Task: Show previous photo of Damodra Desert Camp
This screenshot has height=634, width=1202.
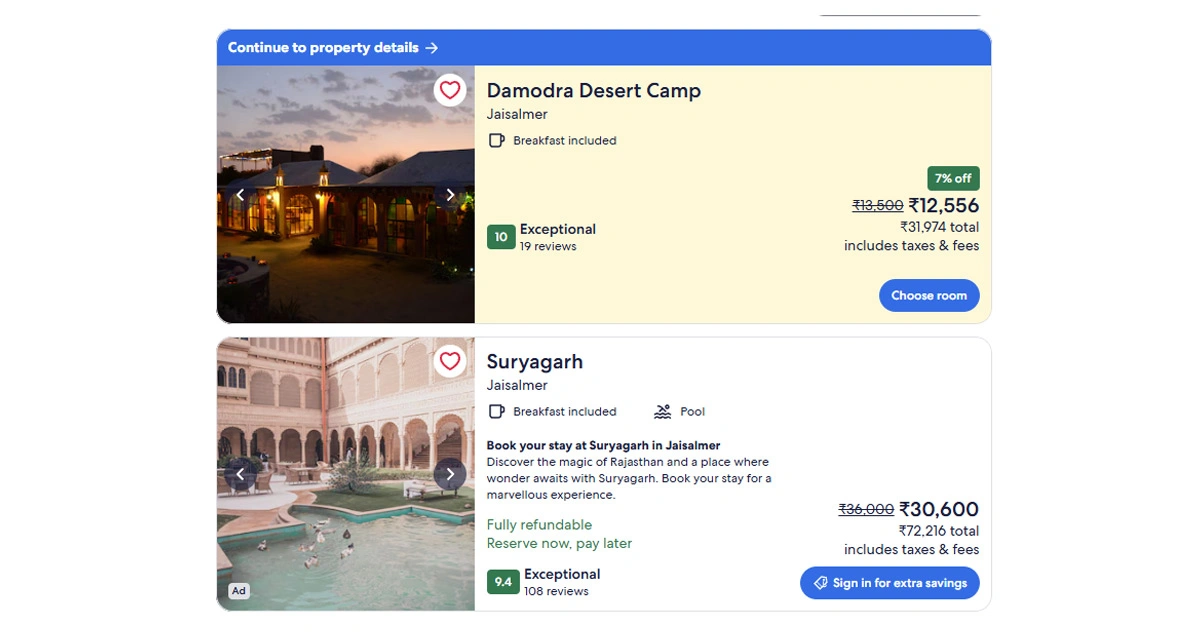Action: (x=240, y=195)
